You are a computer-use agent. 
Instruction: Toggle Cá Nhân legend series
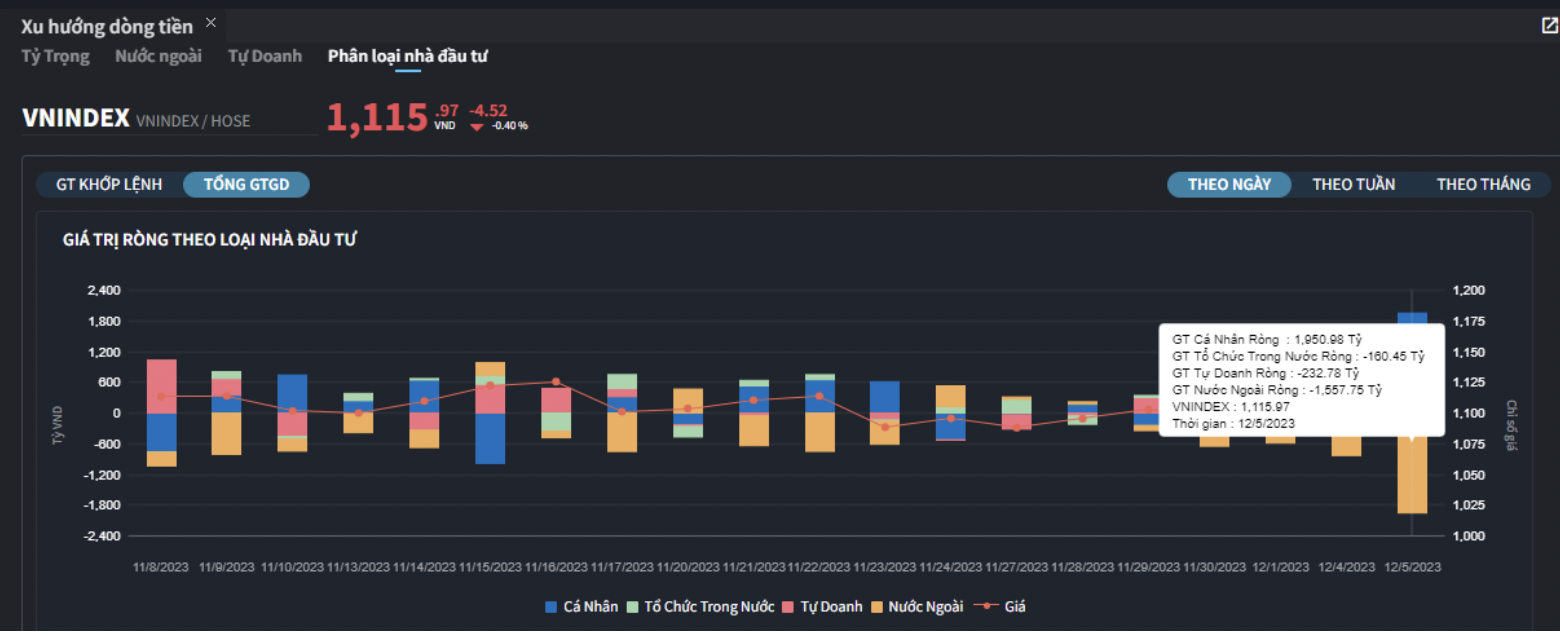pyautogui.click(x=581, y=606)
